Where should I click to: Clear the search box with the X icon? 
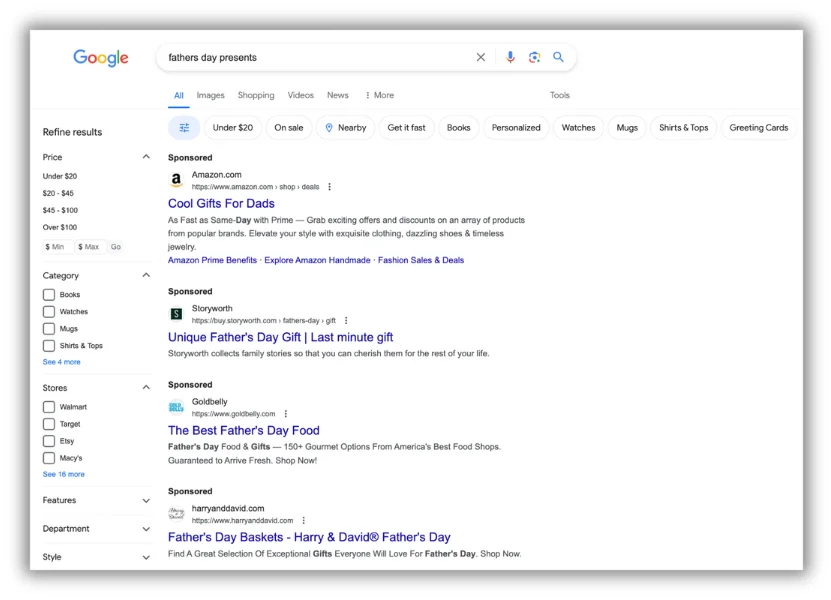click(x=481, y=57)
